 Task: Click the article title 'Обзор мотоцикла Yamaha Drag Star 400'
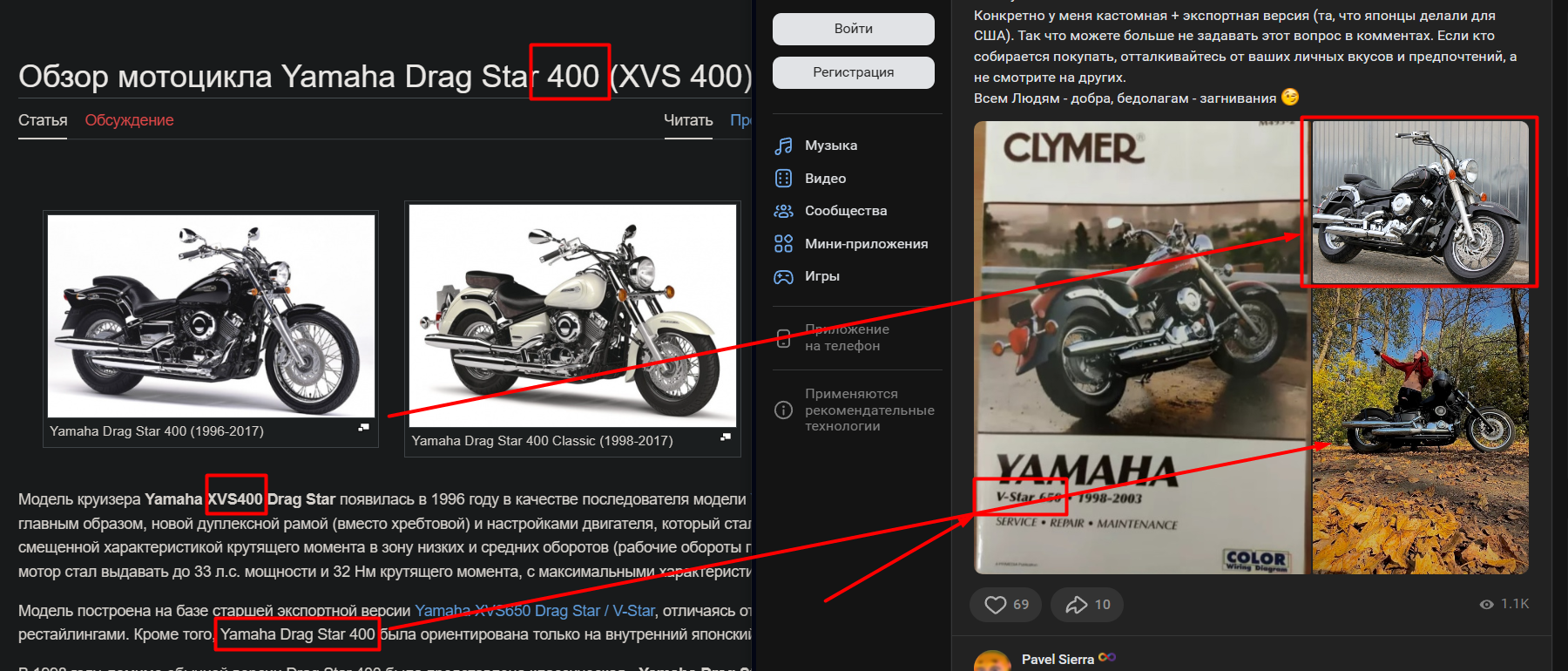[385, 77]
